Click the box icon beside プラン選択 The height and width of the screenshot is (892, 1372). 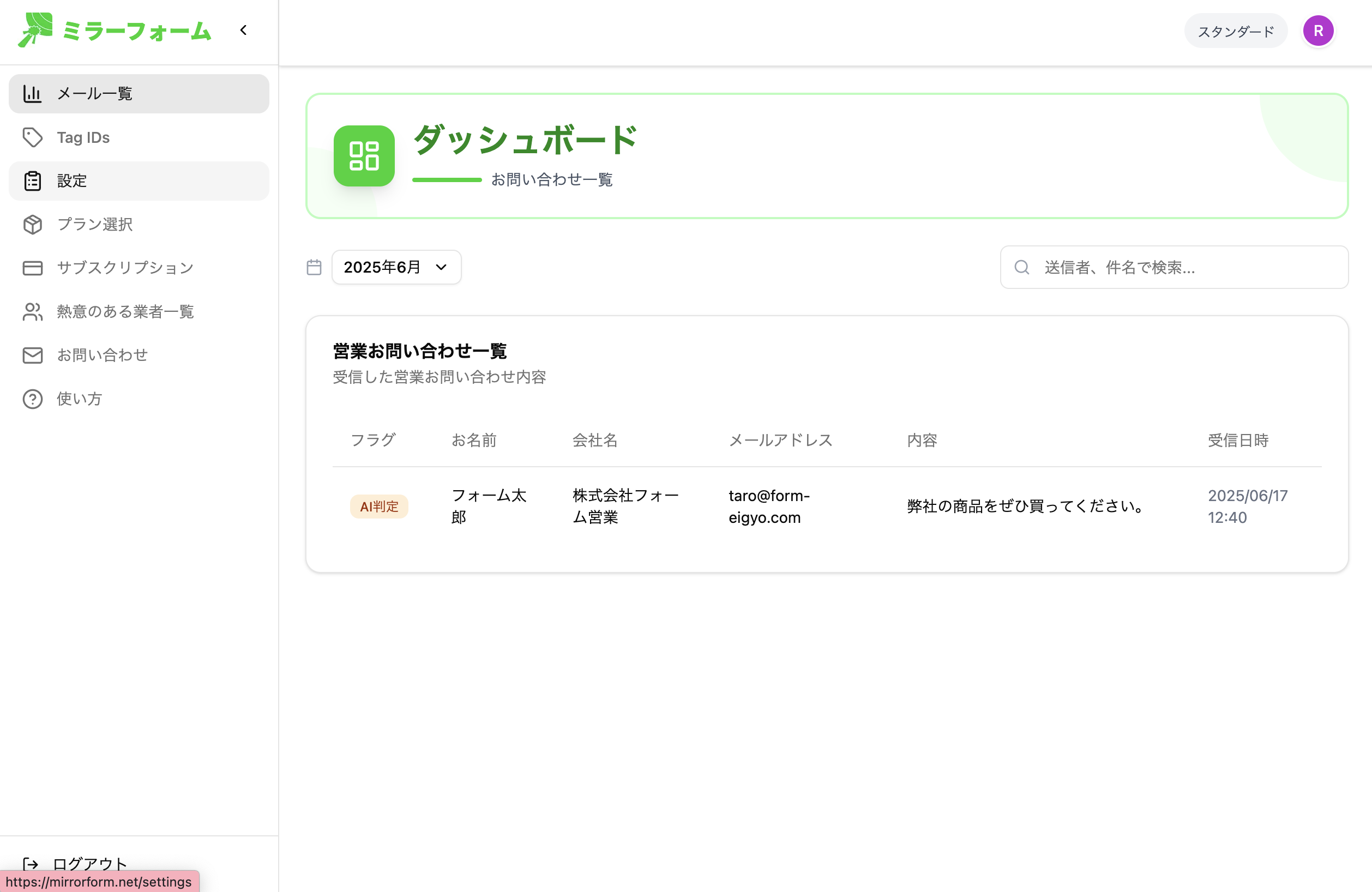(x=32, y=224)
